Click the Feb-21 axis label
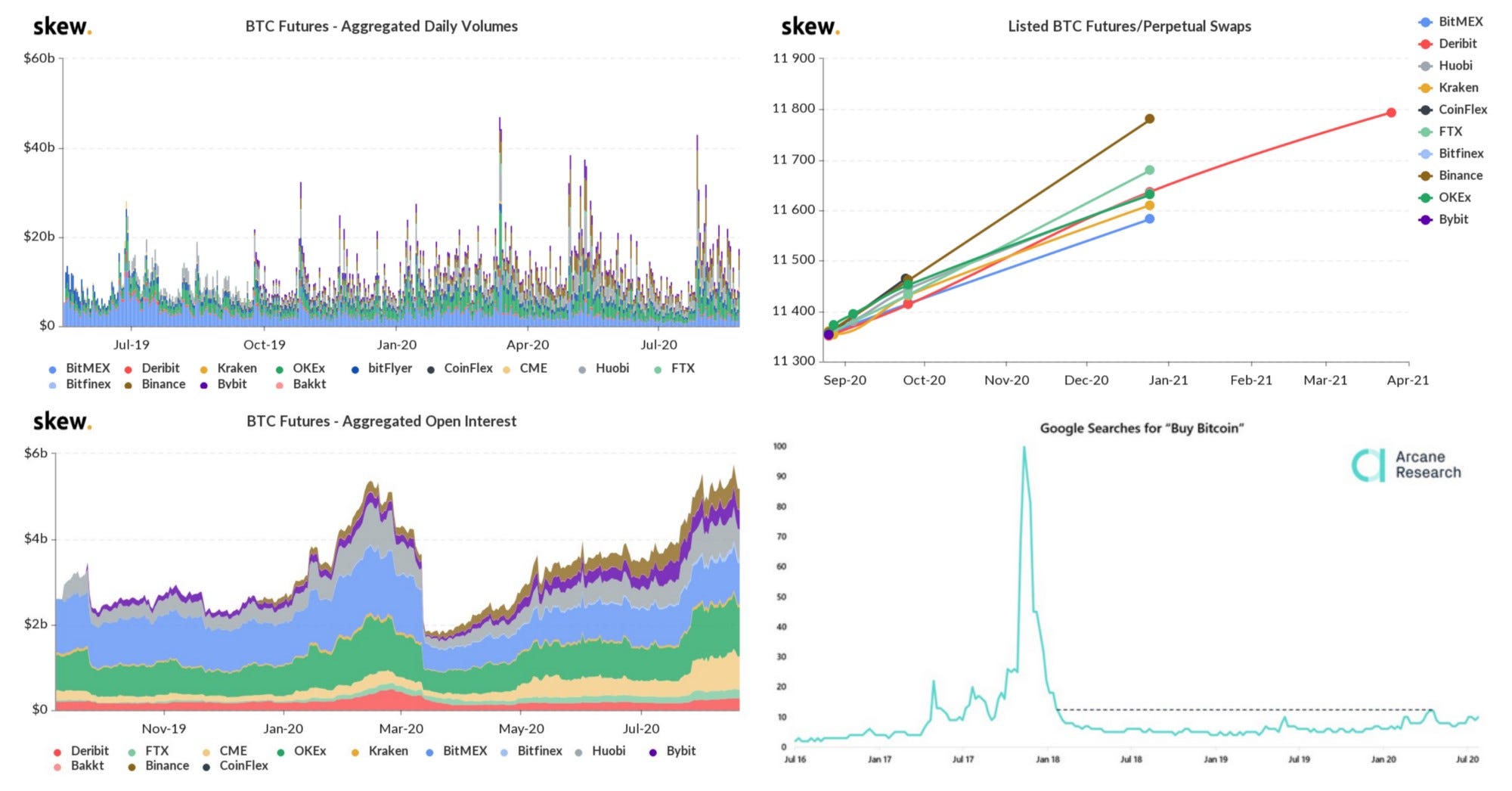 1251,380
